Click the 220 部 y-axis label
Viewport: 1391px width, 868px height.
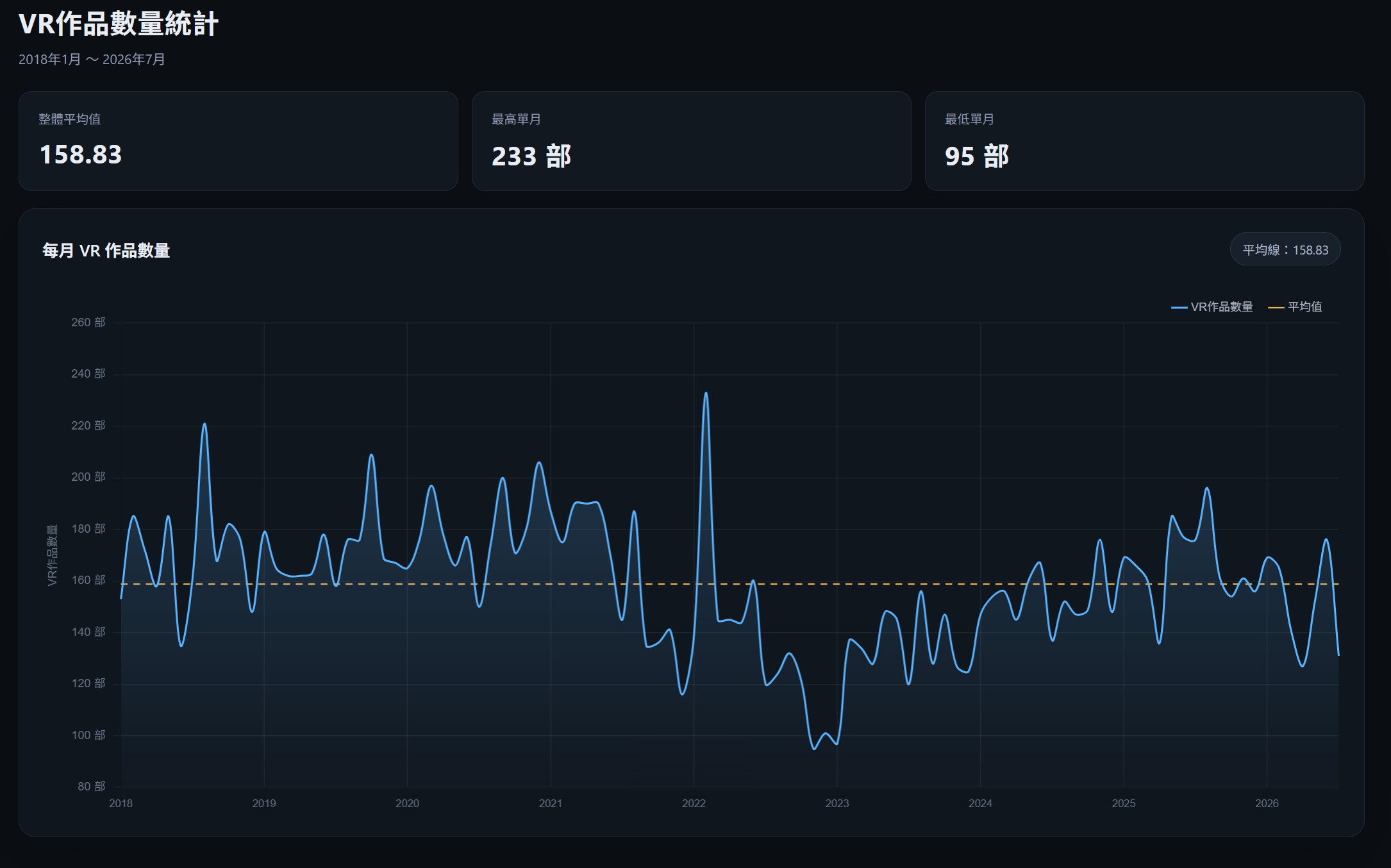click(88, 426)
